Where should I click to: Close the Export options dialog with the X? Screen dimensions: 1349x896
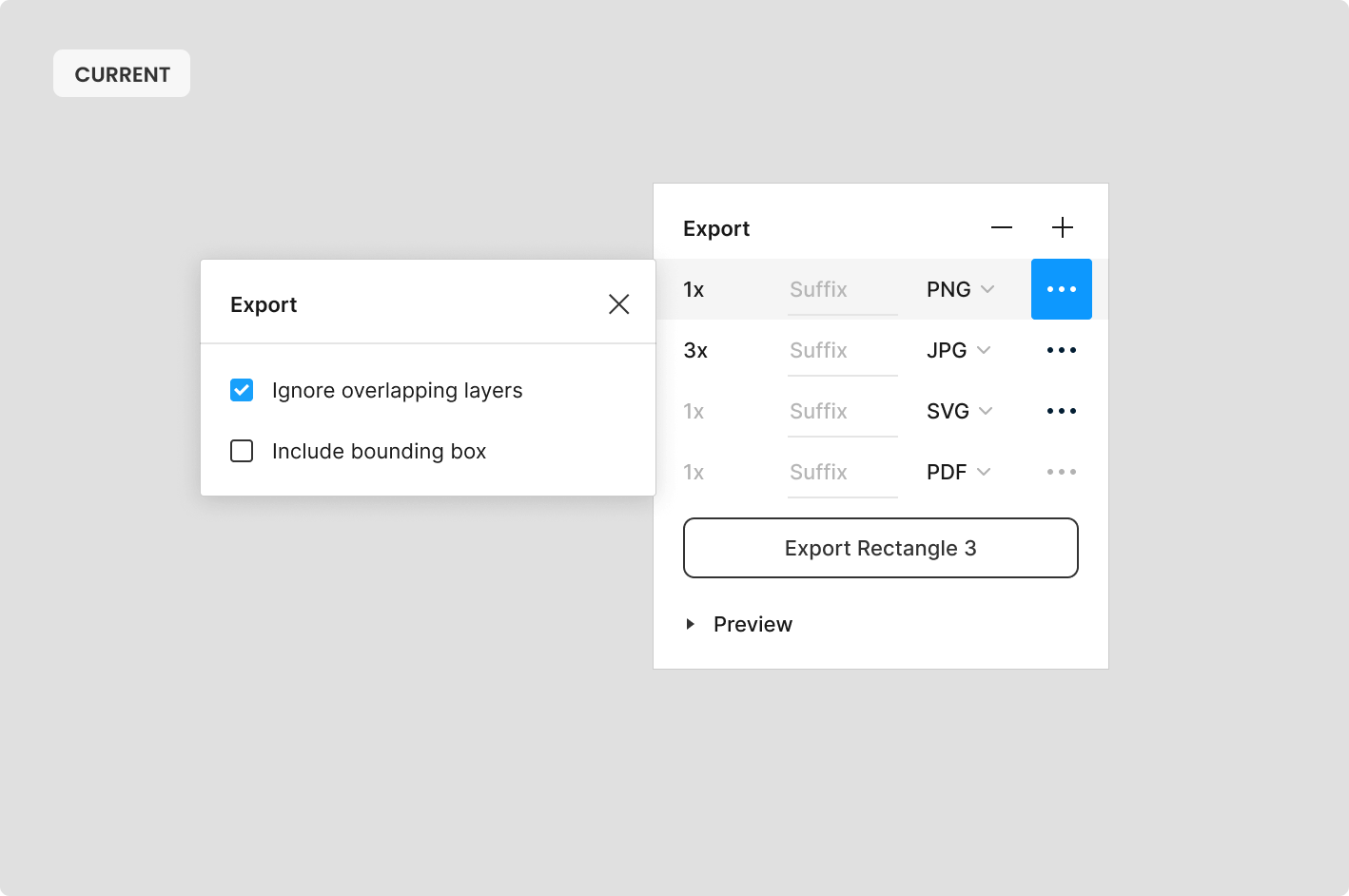pyautogui.click(x=618, y=303)
